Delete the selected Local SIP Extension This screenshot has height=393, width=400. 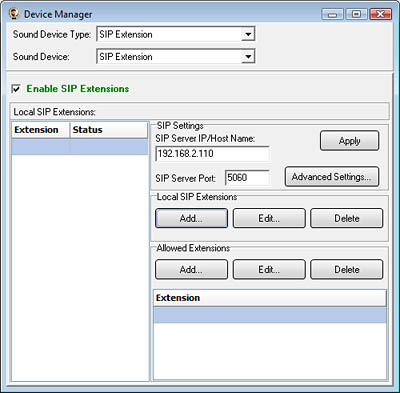tap(347, 218)
